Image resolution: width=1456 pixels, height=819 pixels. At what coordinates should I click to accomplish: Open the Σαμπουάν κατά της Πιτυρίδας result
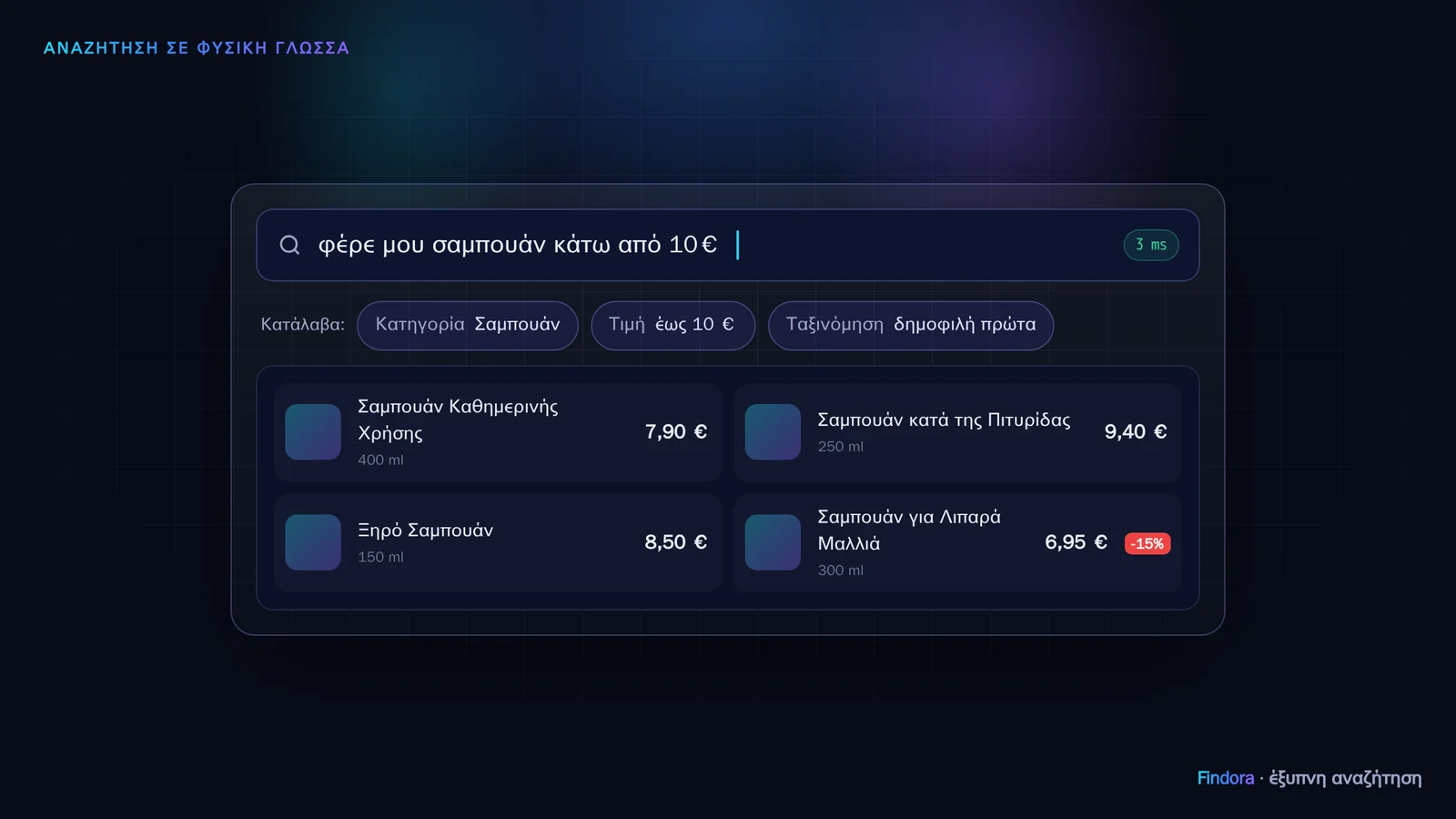957,432
